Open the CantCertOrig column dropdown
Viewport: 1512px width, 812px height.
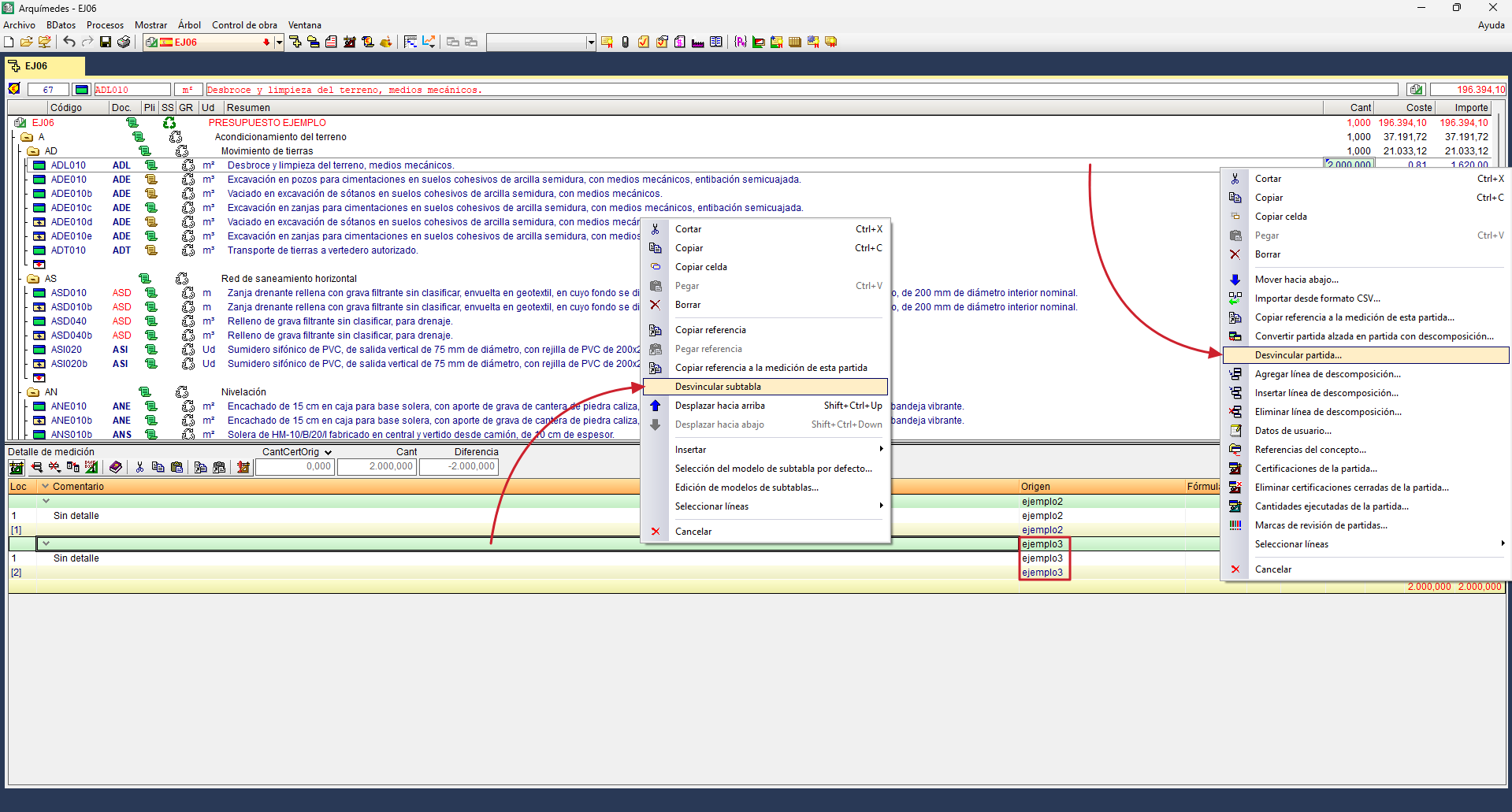pos(328,452)
